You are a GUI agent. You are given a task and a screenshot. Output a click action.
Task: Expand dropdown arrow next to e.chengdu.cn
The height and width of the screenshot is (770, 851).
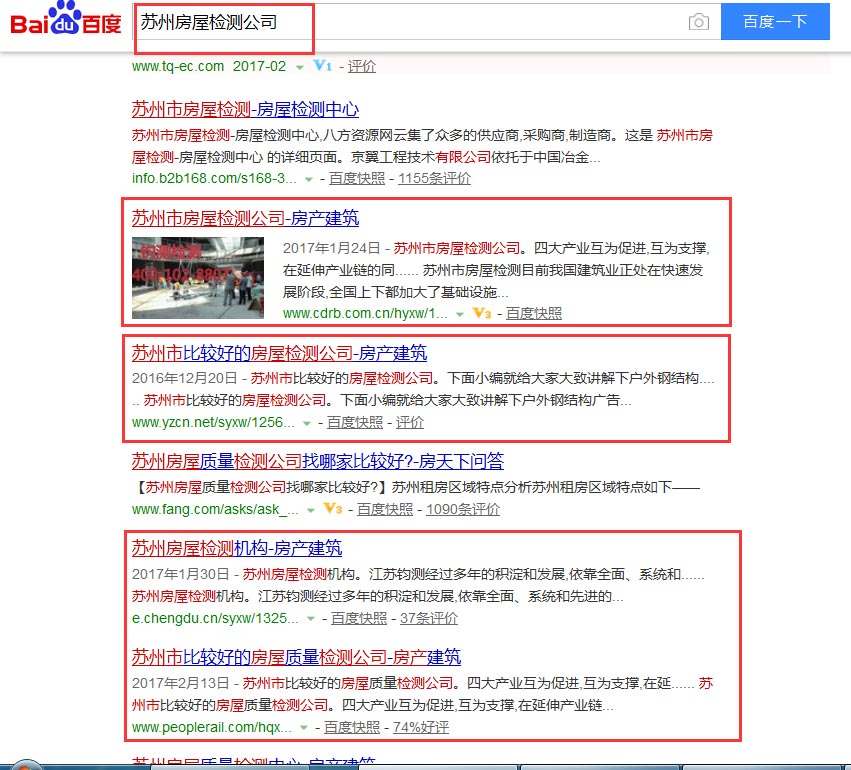pos(310,619)
